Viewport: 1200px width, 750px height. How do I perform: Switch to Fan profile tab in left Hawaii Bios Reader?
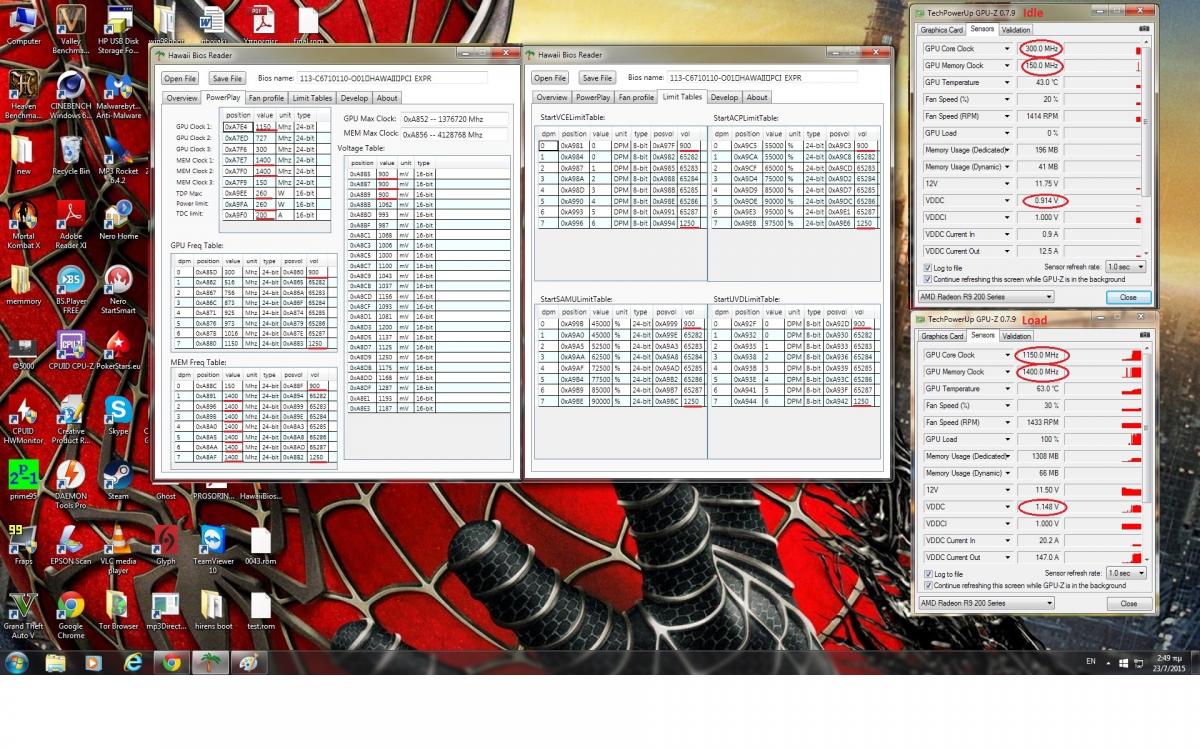click(267, 98)
